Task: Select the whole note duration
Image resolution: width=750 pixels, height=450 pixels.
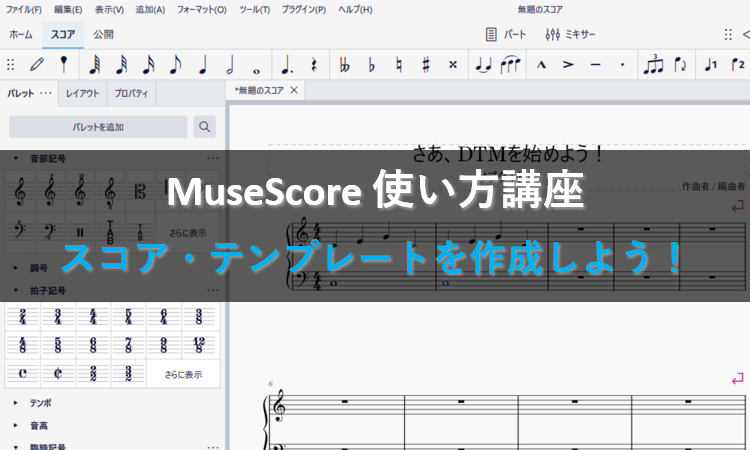Action: (x=257, y=65)
